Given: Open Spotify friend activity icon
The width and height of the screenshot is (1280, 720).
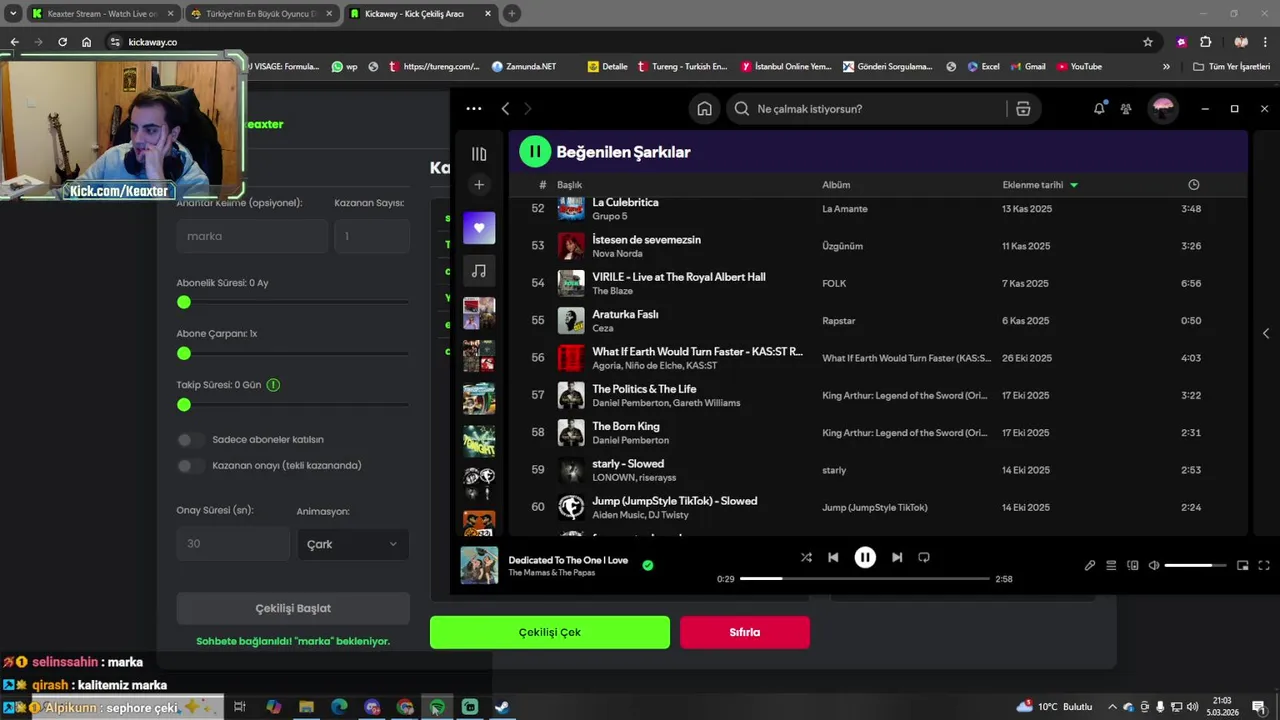Looking at the screenshot, I should (1126, 109).
